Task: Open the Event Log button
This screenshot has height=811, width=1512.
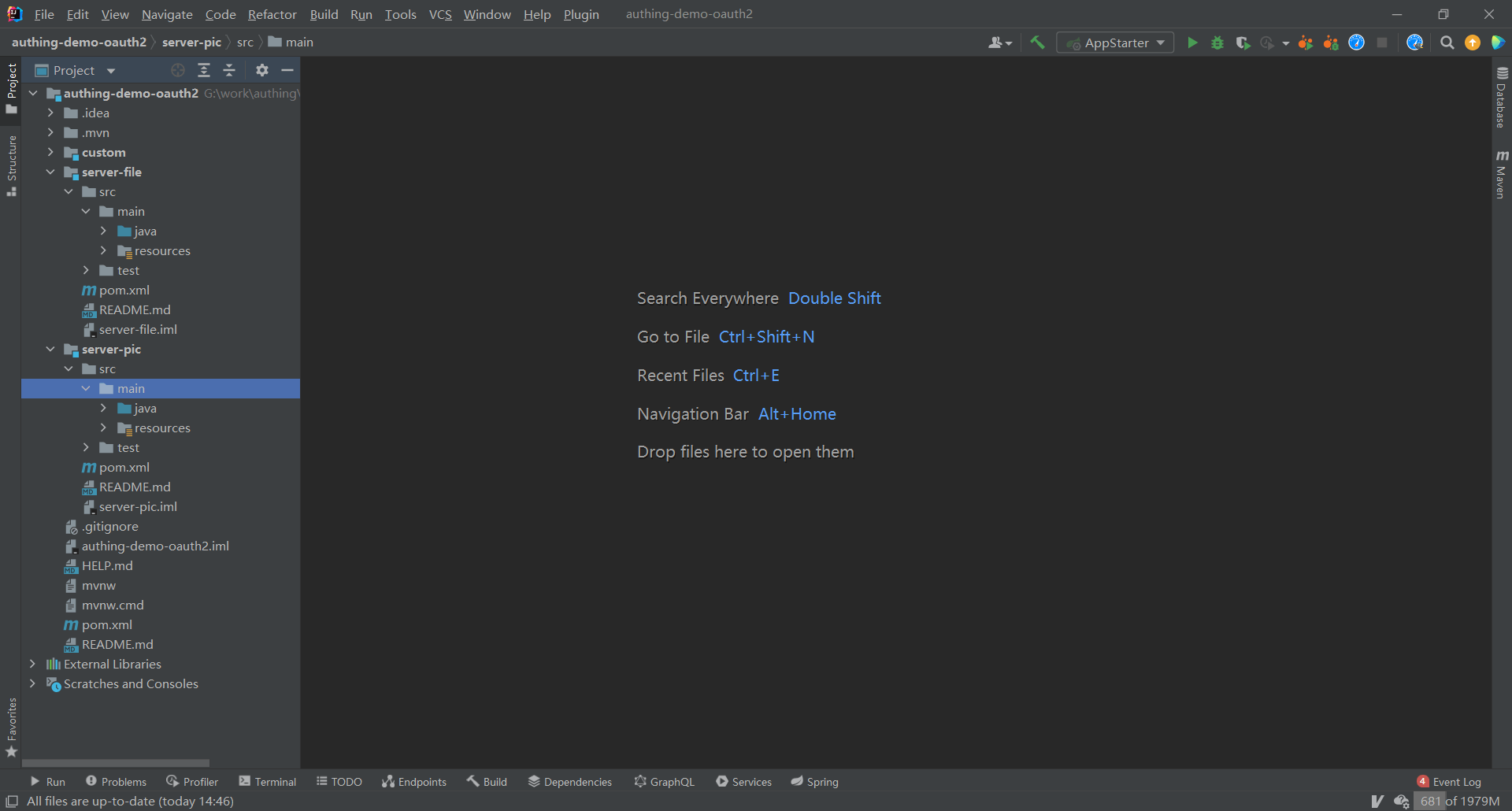Action: tap(1449, 781)
